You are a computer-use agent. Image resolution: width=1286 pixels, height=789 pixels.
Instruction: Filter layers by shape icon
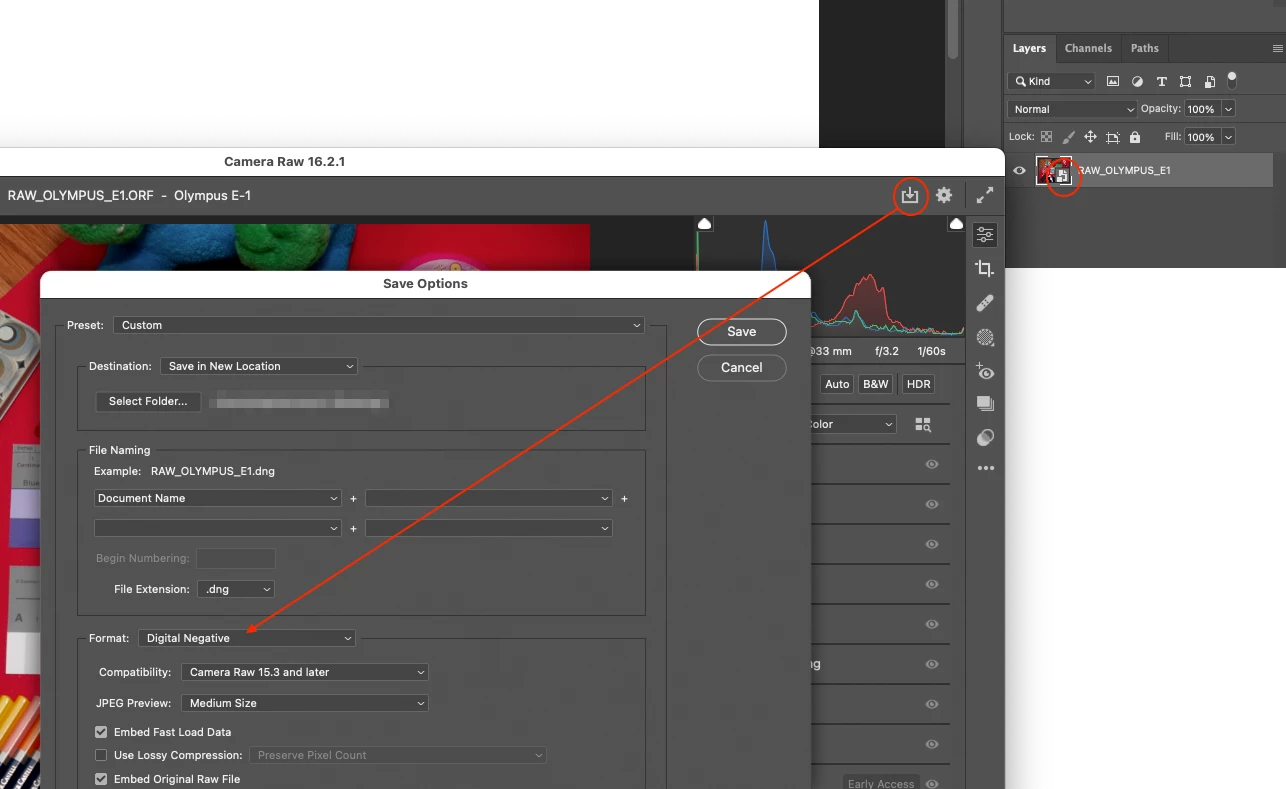(1185, 81)
